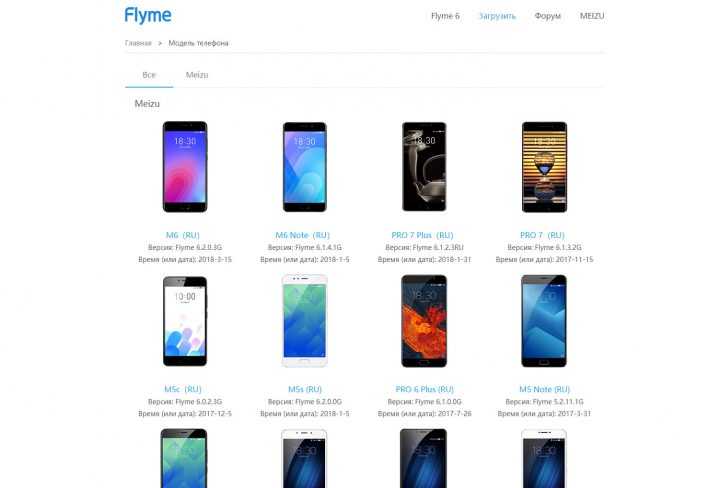Open the M6 Note (RU) text link
Image resolution: width=720 pixels, height=488 pixels.
tap(303, 235)
